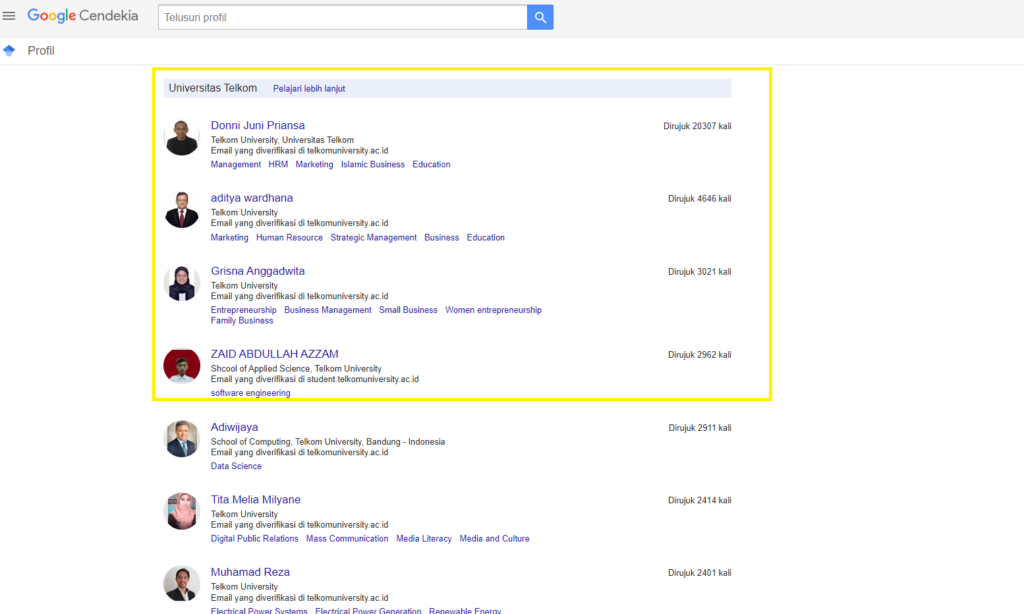
Task: Open Donni Juni Priansa's profile photo
Action: [x=182, y=138]
